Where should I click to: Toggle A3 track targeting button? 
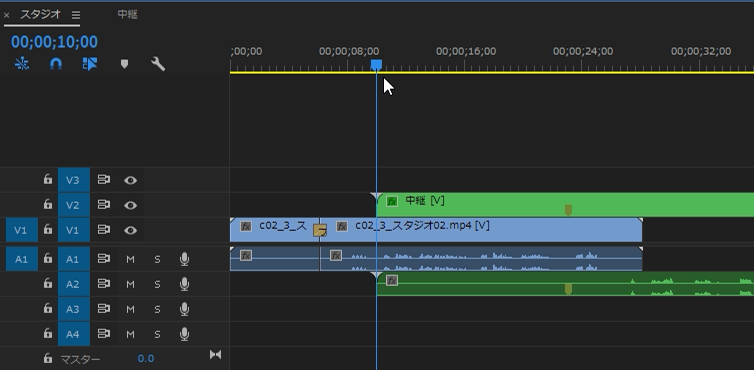tap(74, 309)
